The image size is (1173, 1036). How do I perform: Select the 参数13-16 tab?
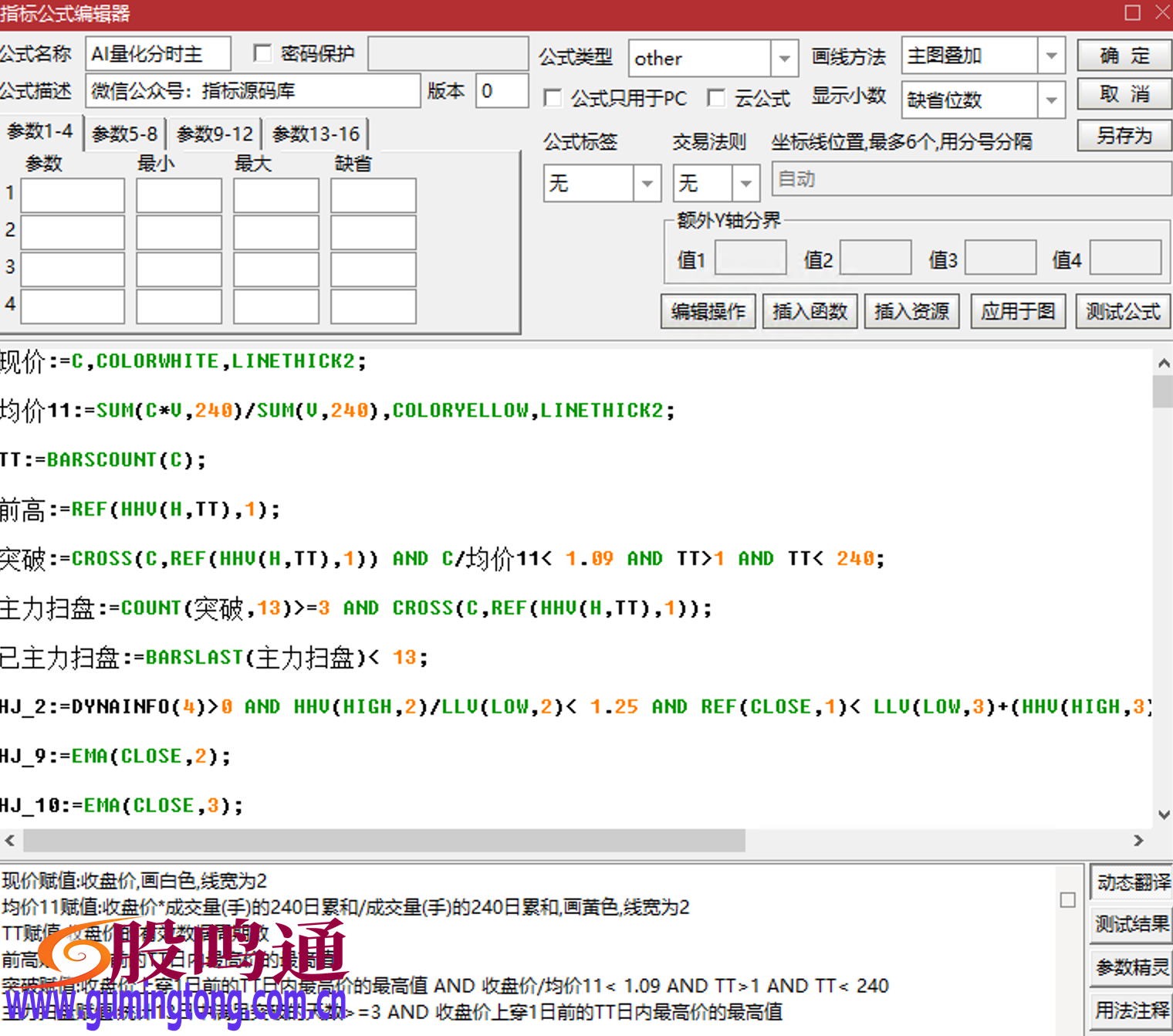coord(316,133)
